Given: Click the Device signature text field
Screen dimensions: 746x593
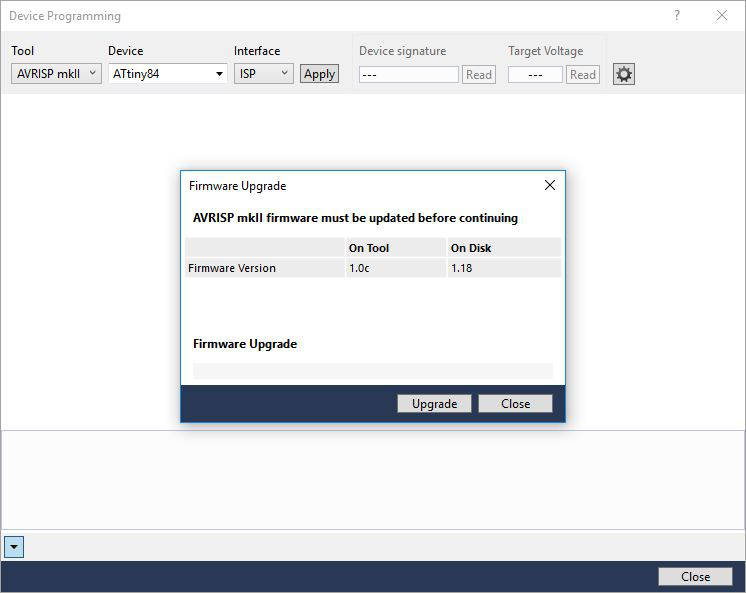Looking at the screenshot, I should 408,74.
